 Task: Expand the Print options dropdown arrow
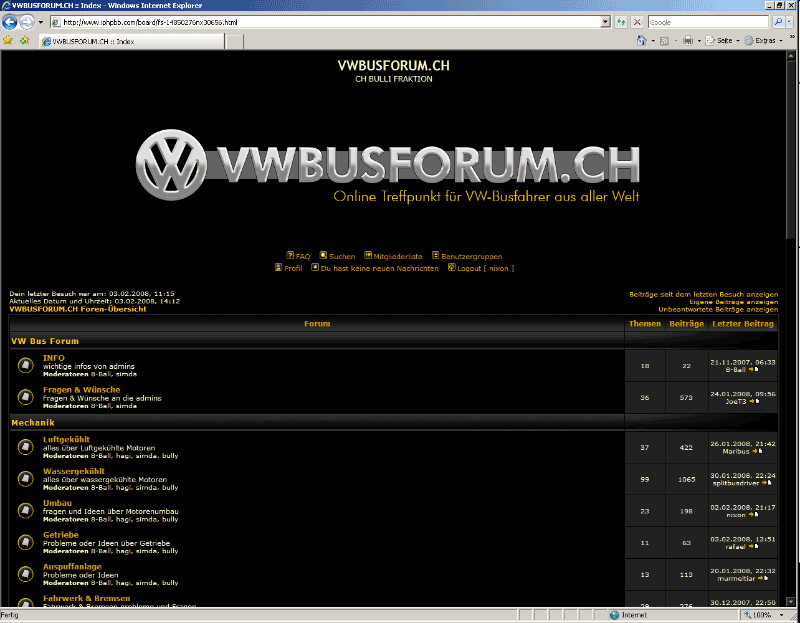699,41
